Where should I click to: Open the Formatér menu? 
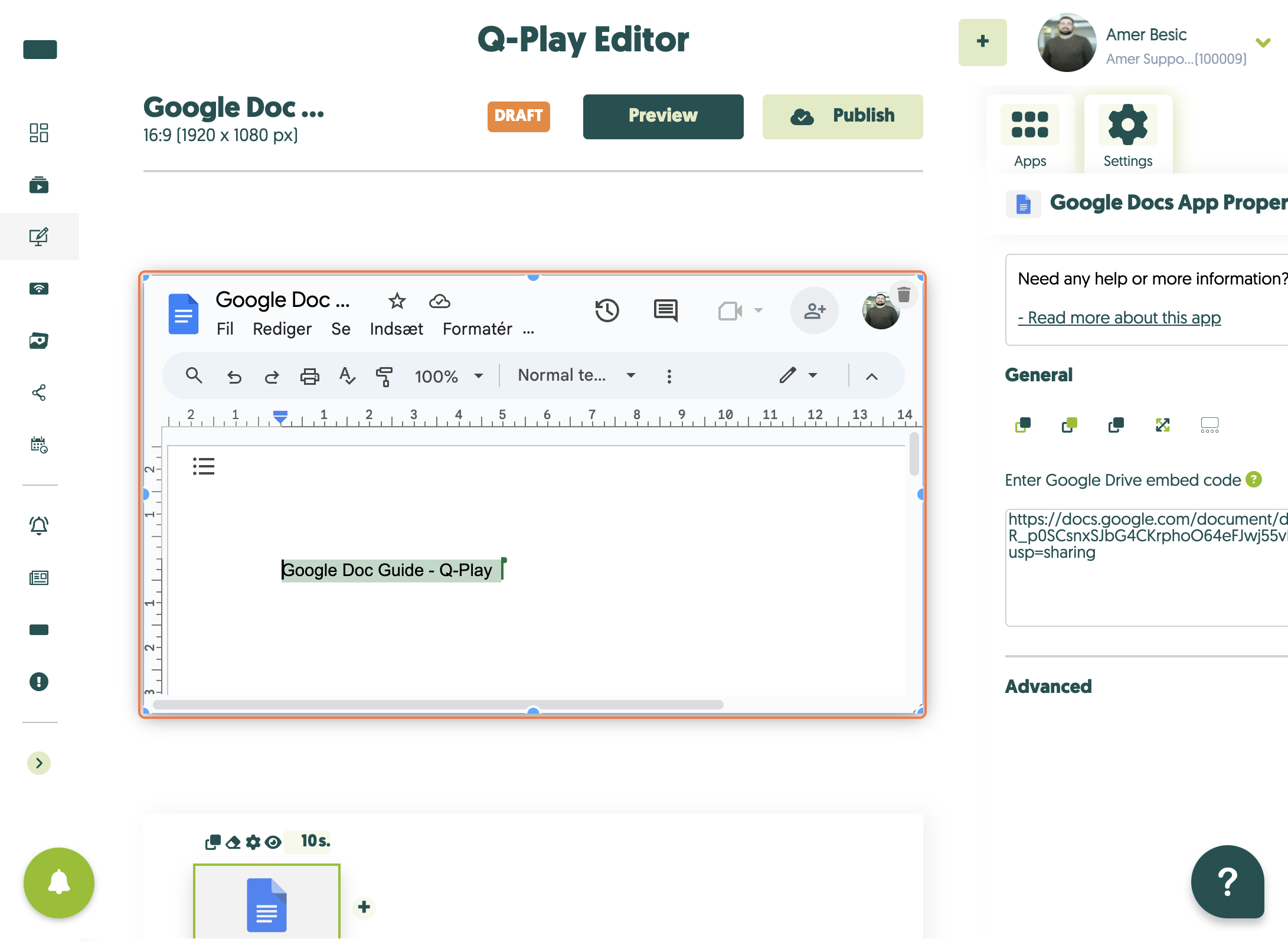tap(478, 329)
